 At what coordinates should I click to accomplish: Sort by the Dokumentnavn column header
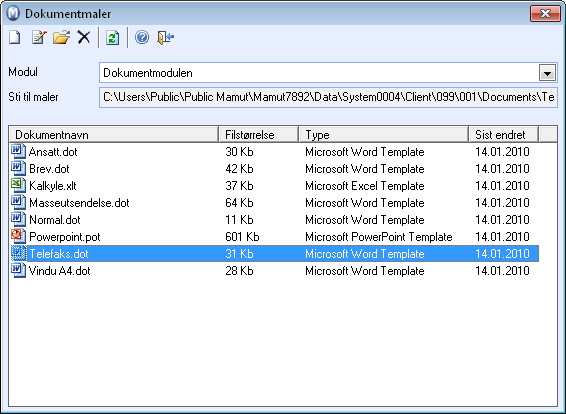114,135
